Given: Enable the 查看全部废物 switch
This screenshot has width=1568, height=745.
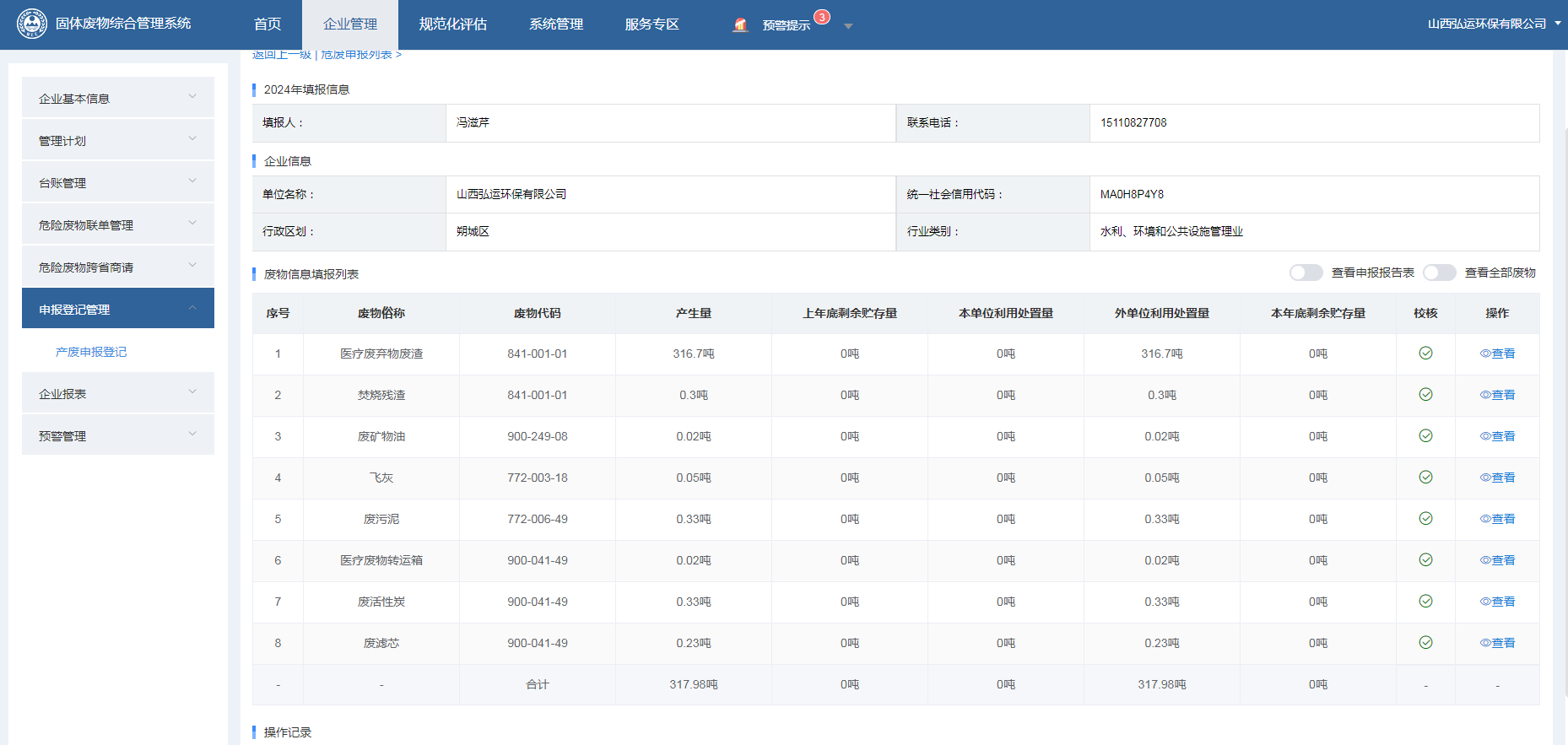Looking at the screenshot, I should click(1439, 273).
